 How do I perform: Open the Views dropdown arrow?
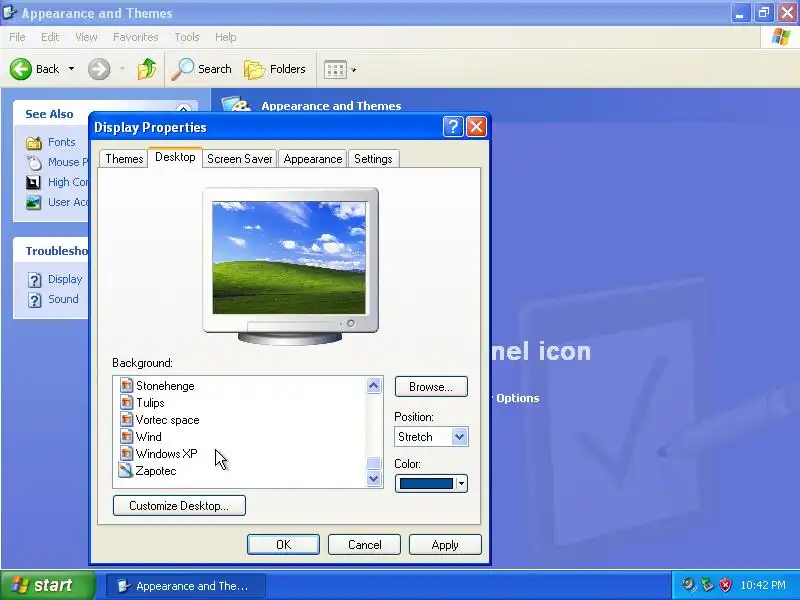(354, 70)
